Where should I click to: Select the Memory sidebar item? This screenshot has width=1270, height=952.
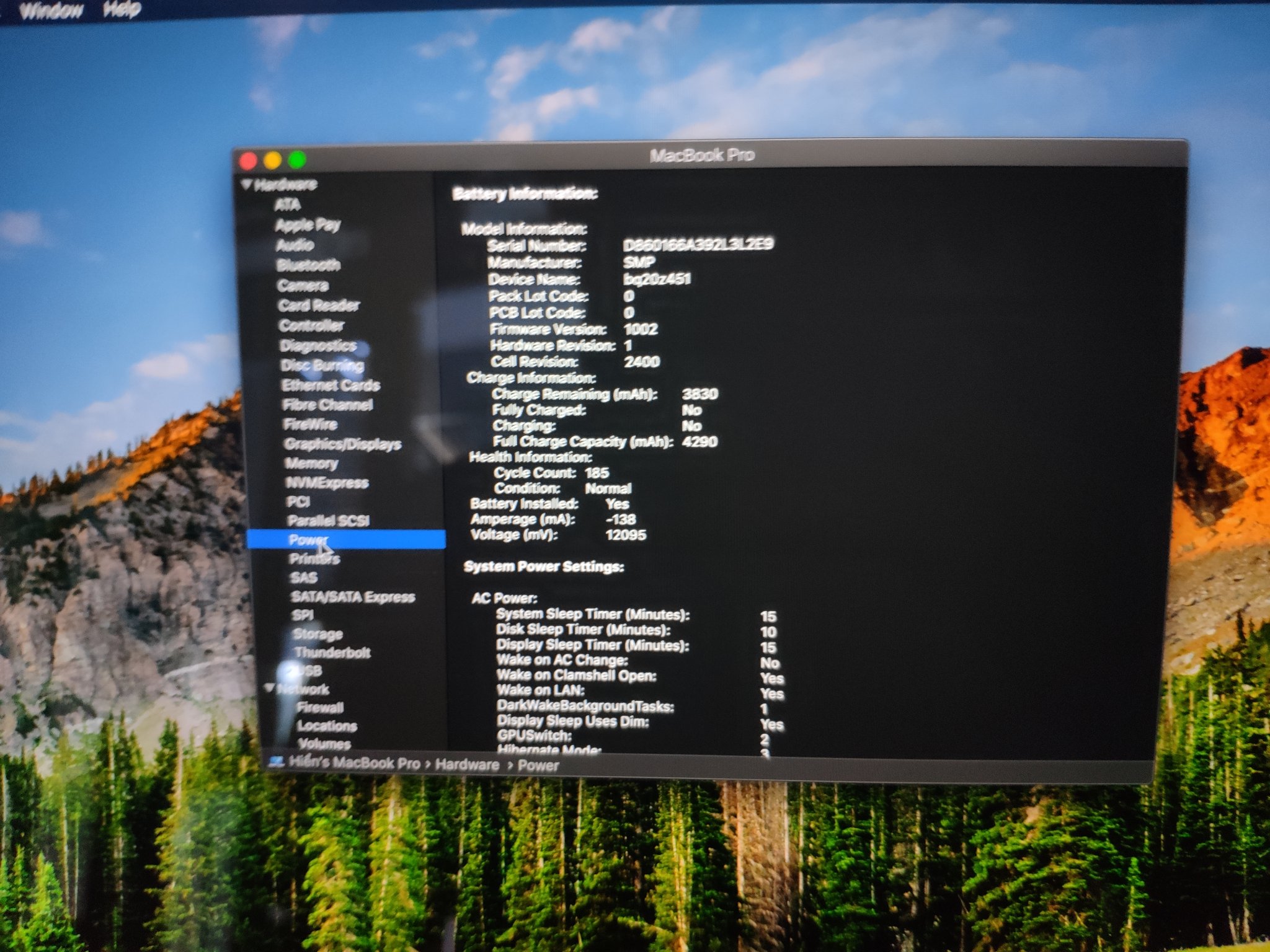(x=311, y=464)
